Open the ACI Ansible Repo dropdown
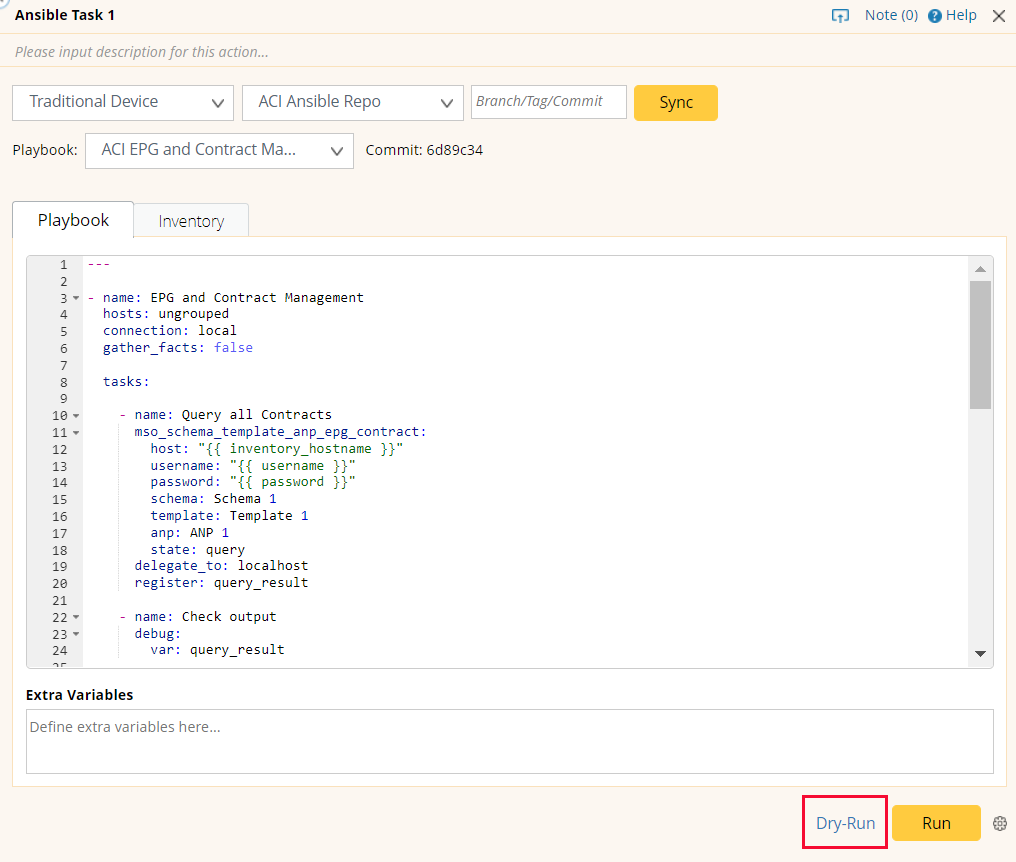Screen dimensions: 1016x862 click(352, 102)
